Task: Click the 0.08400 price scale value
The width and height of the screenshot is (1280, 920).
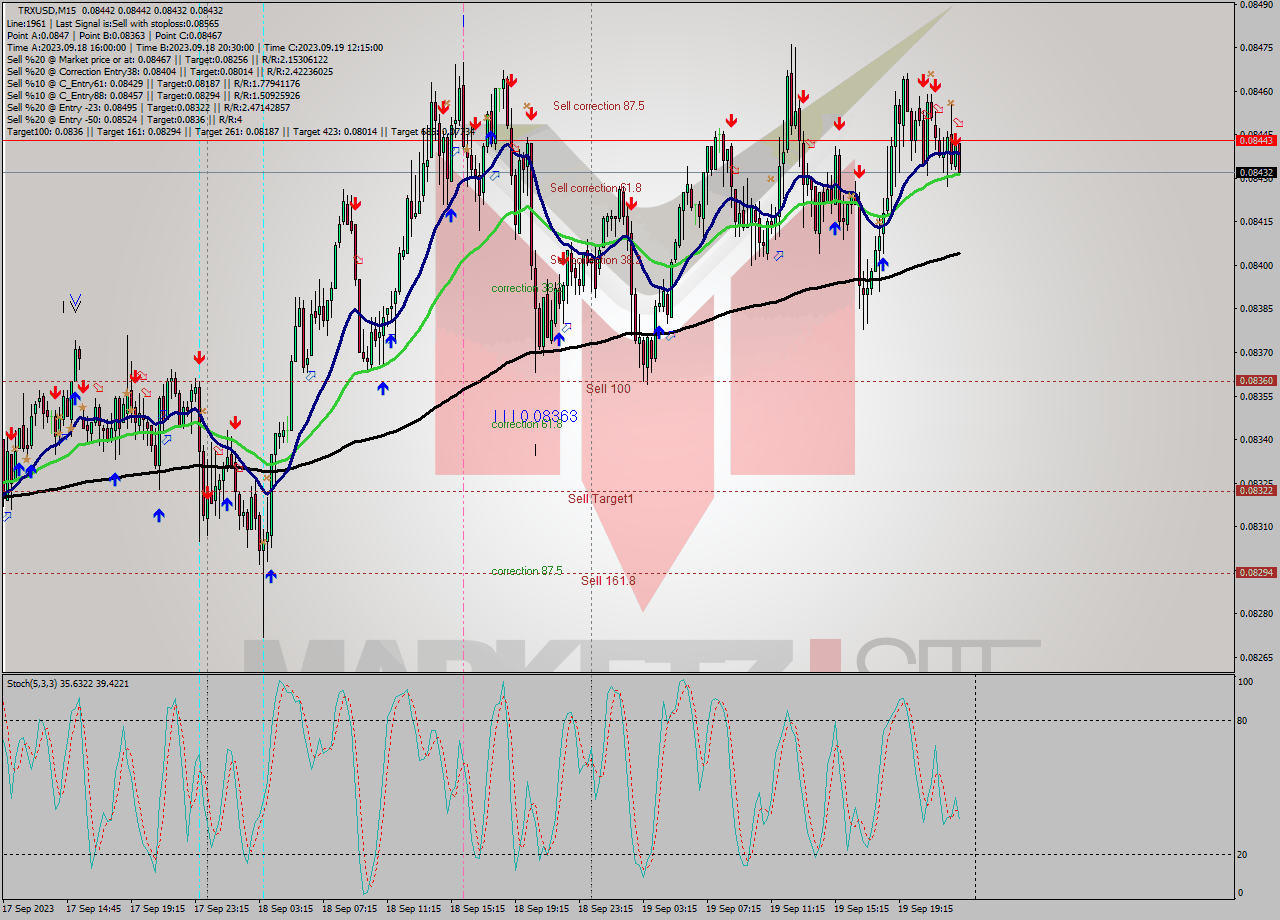Action: coord(1256,265)
